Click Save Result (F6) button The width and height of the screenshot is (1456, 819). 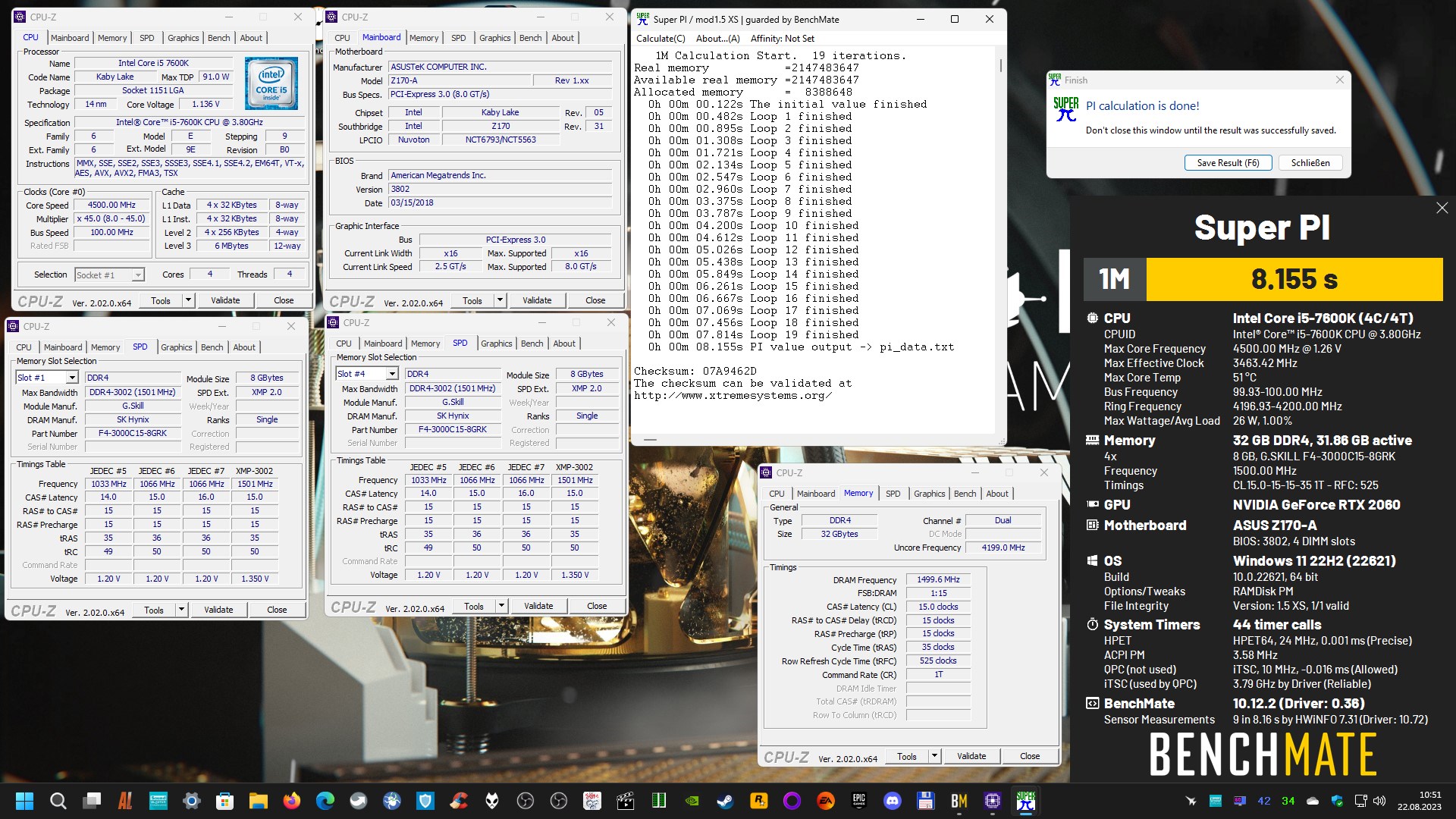coord(1228,163)
